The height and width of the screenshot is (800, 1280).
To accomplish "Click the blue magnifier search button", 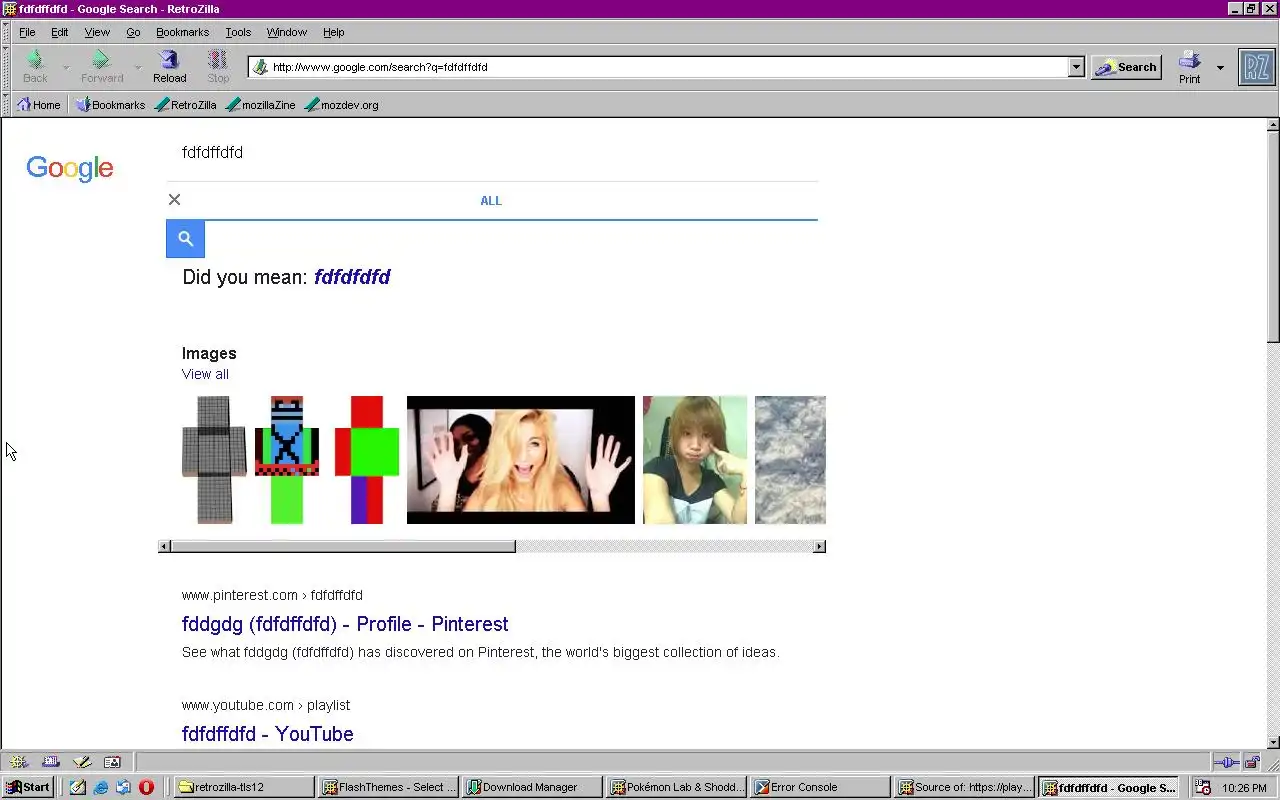I will [185, 238].
